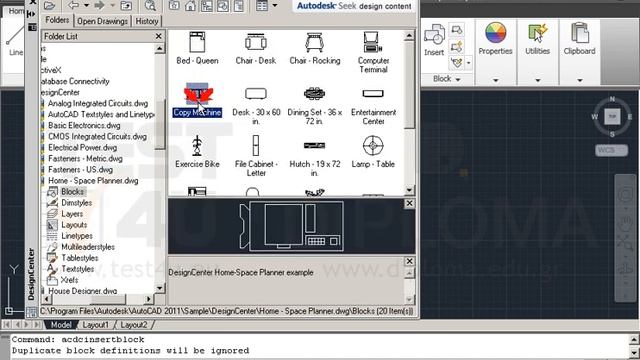Click block list scroll down arrow

(409, 190)
